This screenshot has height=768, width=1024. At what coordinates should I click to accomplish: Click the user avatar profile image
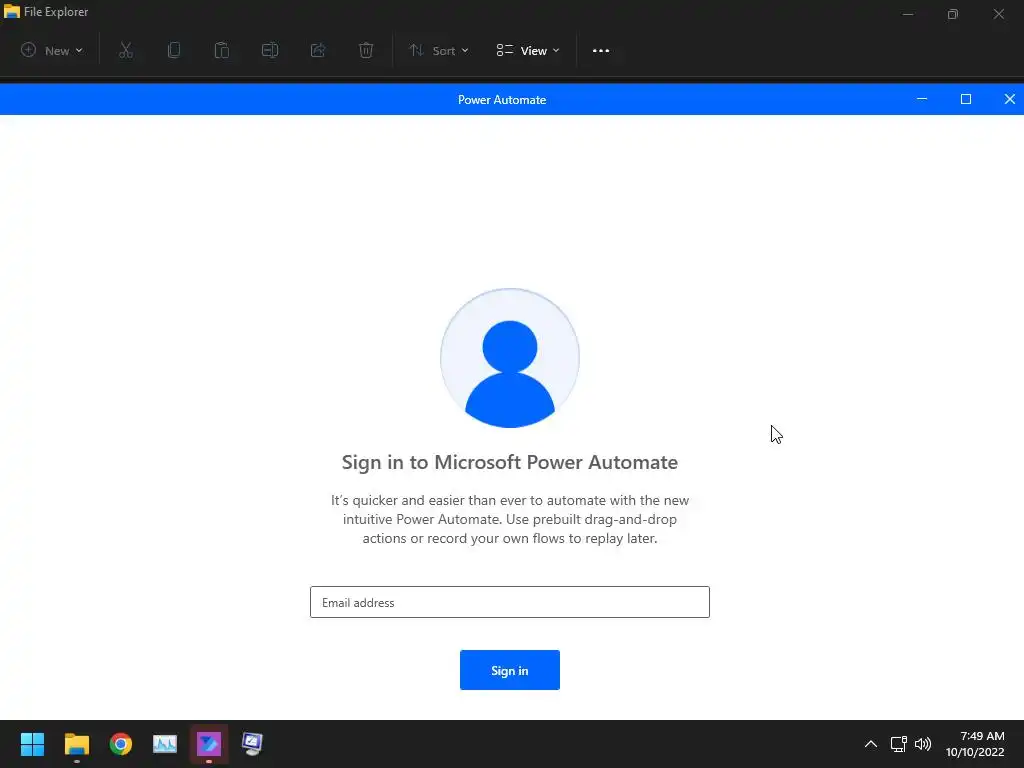(510, 358)
